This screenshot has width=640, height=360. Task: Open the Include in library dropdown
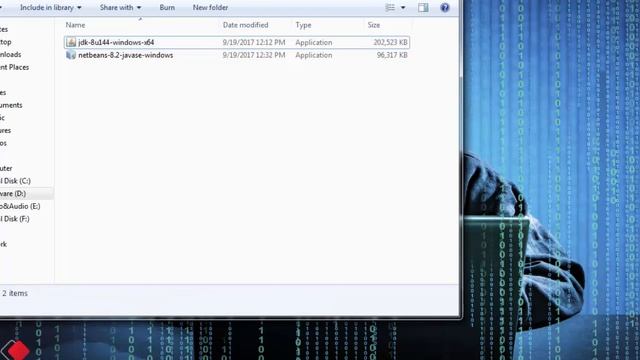(x=51, y=7)
